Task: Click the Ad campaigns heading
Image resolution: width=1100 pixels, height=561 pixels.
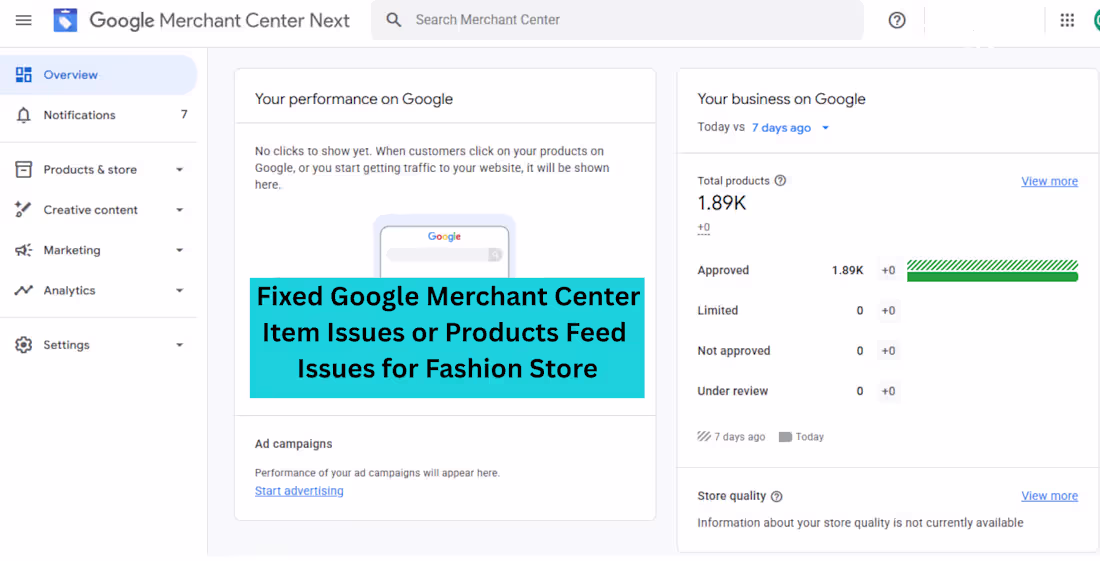Action: (293, 444)
